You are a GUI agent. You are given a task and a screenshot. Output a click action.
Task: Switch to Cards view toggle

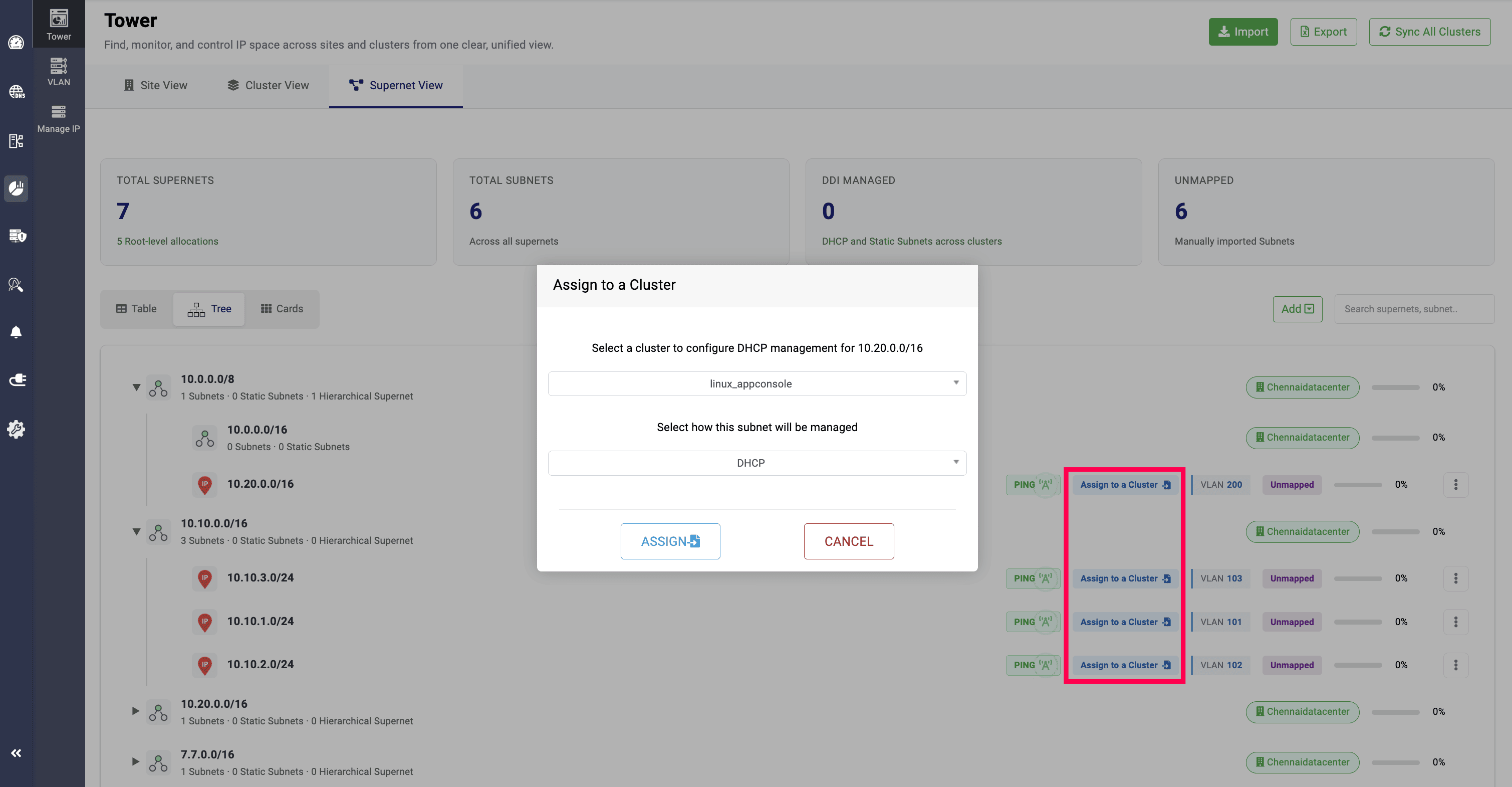282,308
